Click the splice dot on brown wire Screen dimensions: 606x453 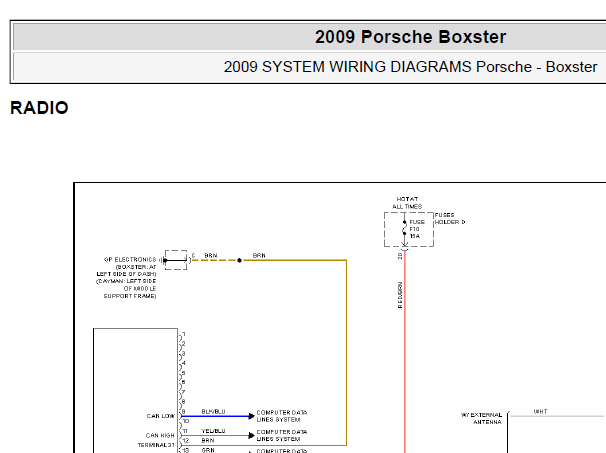(x=239, y=261)
